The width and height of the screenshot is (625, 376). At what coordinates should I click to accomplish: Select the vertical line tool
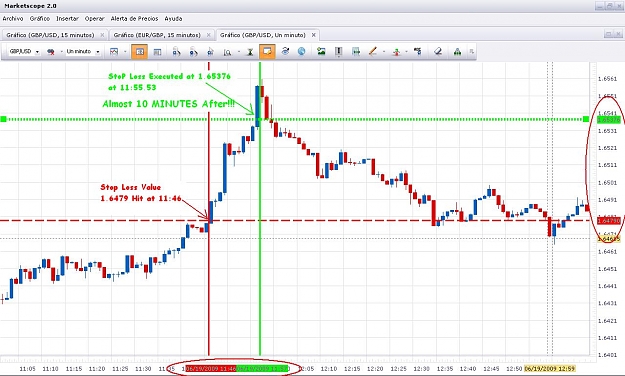339,51
